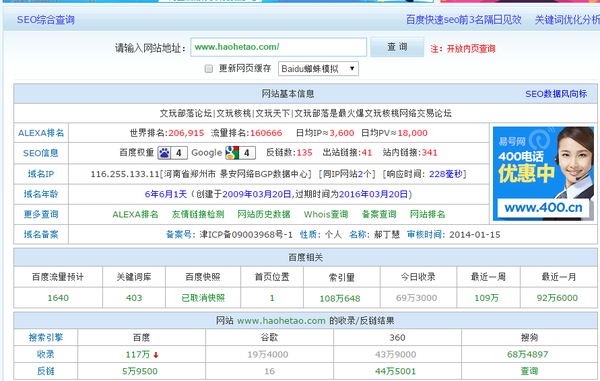Click the 域名备案 row label

pos(41,234)
